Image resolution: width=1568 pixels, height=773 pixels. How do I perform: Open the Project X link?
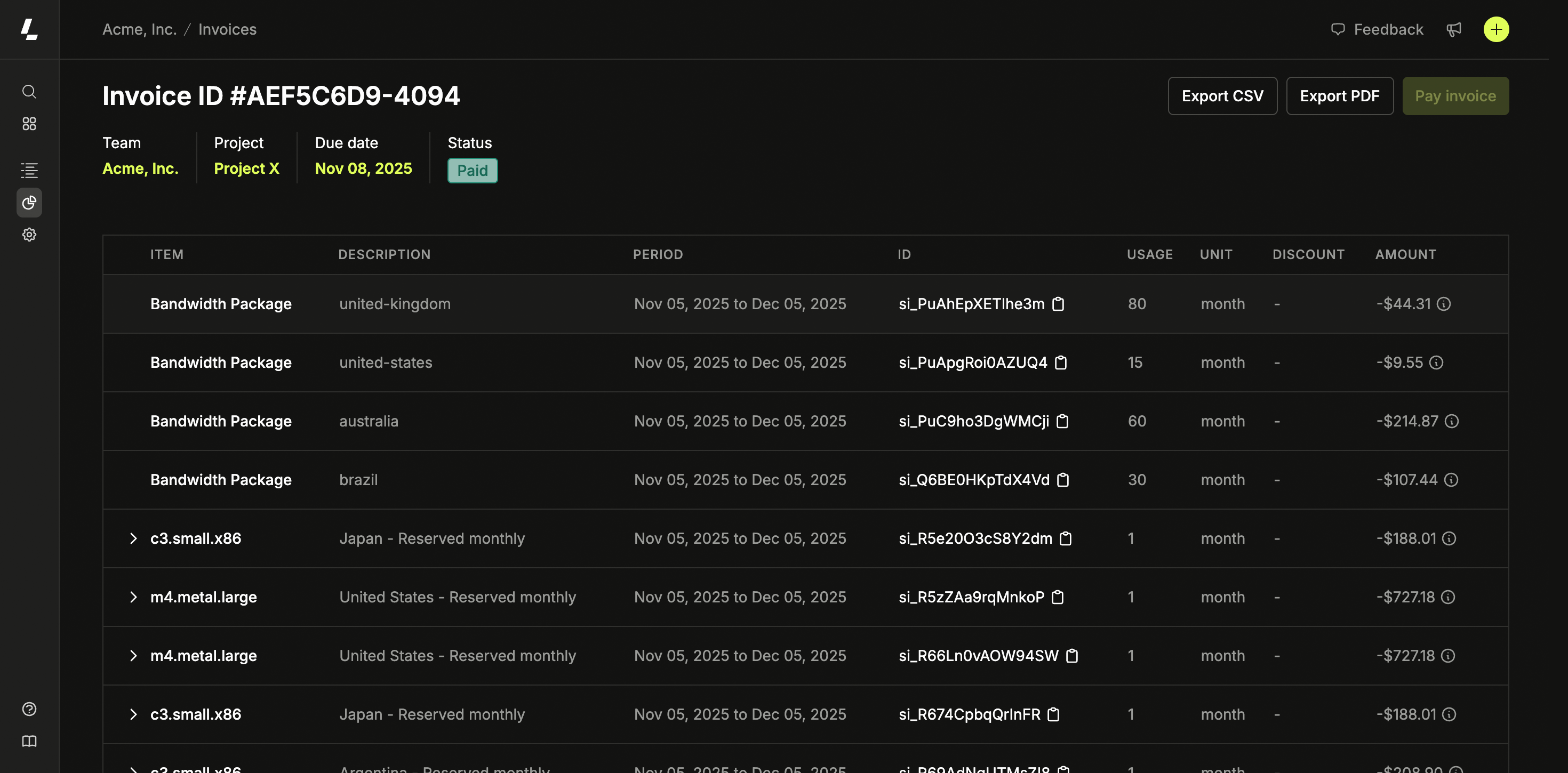(246, 168)
